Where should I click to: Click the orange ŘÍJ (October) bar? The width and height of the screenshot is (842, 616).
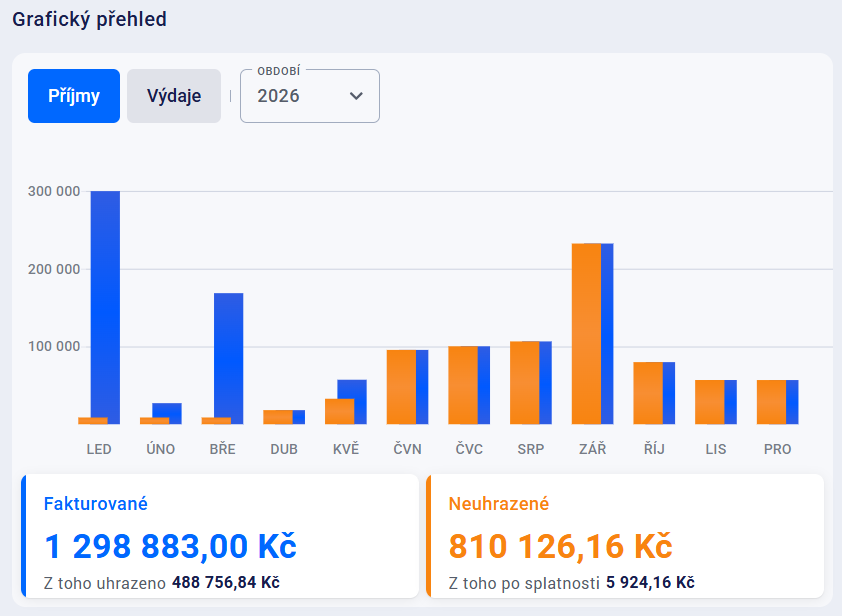648,393
